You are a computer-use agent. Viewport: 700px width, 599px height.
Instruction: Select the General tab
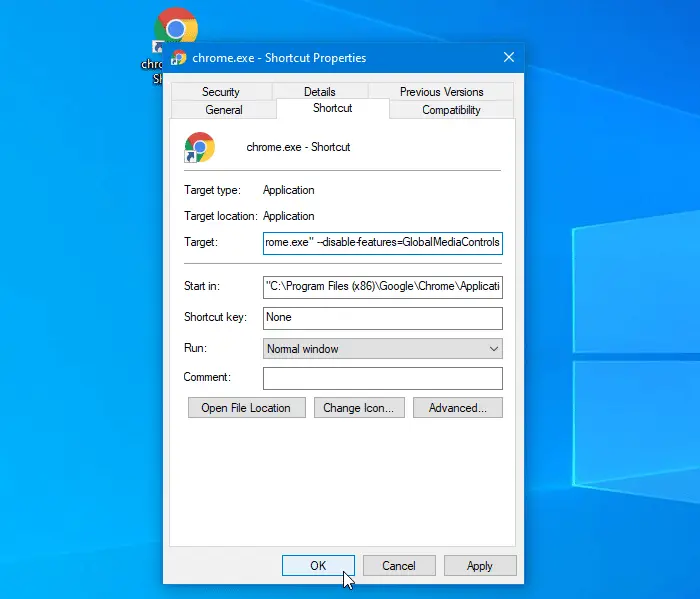224,110
